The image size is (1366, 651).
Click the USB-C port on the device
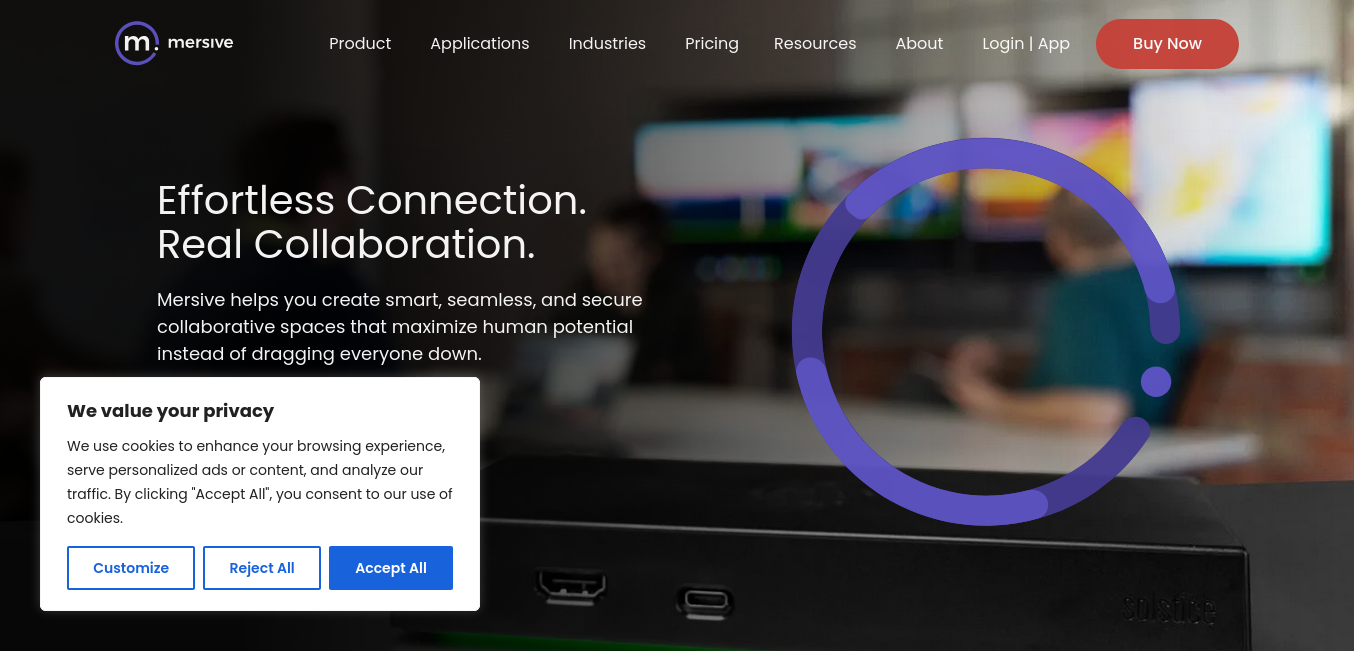[x=704, y=601]
